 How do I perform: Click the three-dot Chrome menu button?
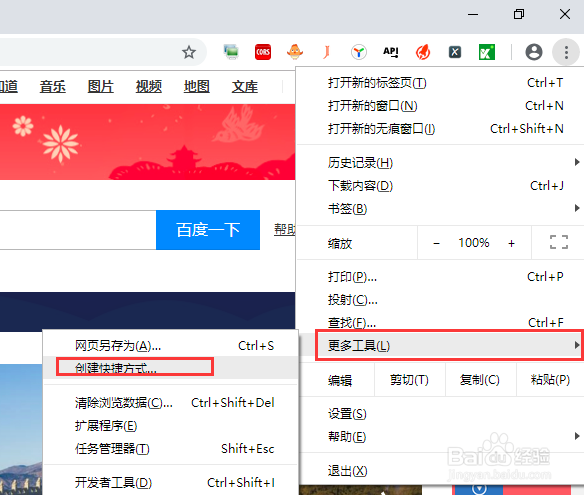(566, 52)
